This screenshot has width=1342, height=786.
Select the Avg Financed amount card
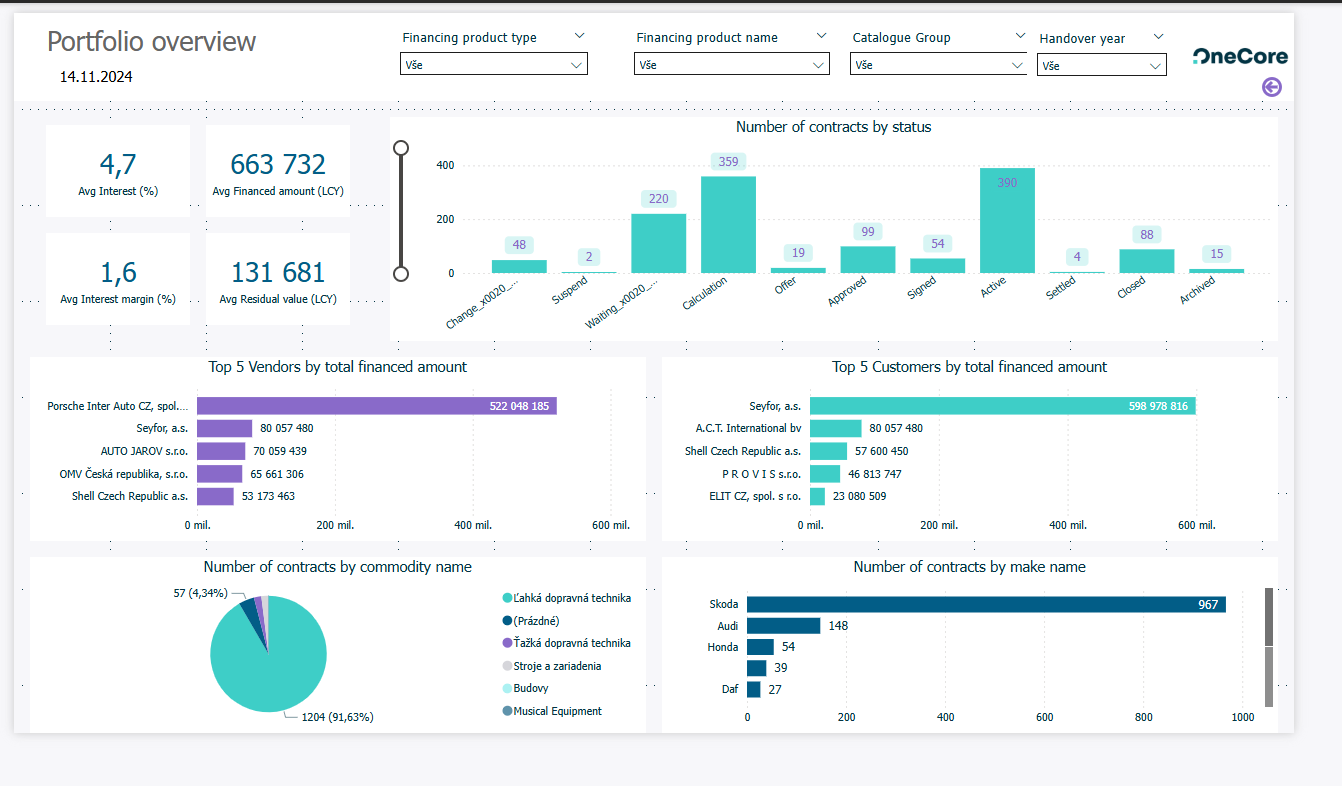(278, 171)
